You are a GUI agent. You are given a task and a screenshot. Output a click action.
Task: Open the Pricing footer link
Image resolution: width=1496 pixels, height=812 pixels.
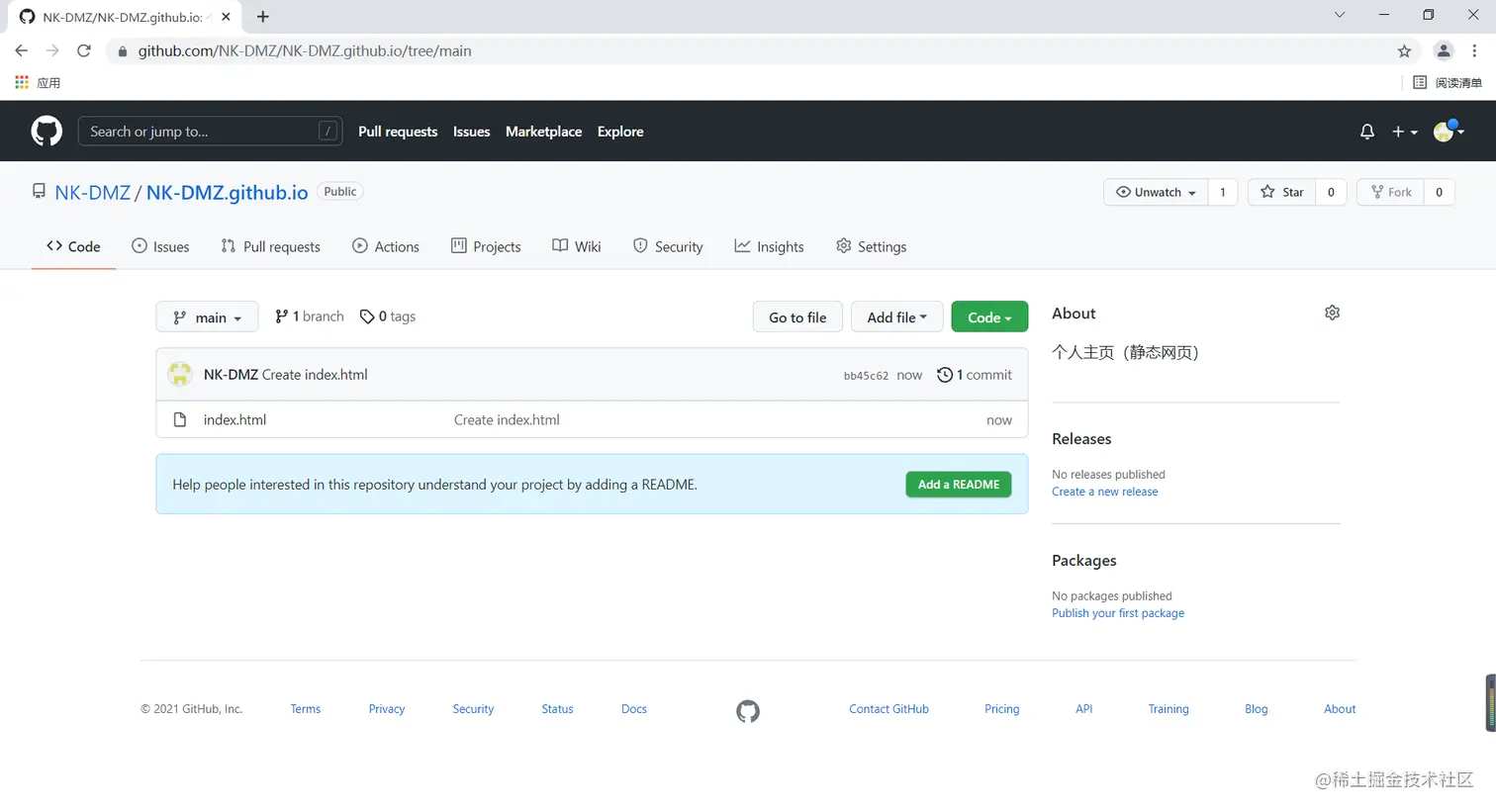pos(1001,709)
